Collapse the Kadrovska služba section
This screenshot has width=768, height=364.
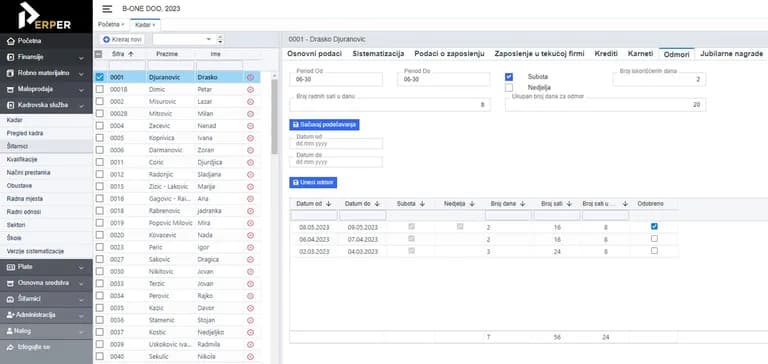46,105
